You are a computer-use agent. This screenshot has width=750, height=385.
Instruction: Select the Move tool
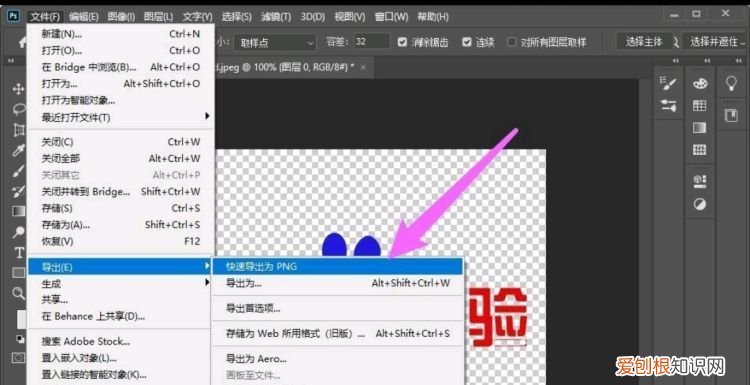[x=18, y=89]
